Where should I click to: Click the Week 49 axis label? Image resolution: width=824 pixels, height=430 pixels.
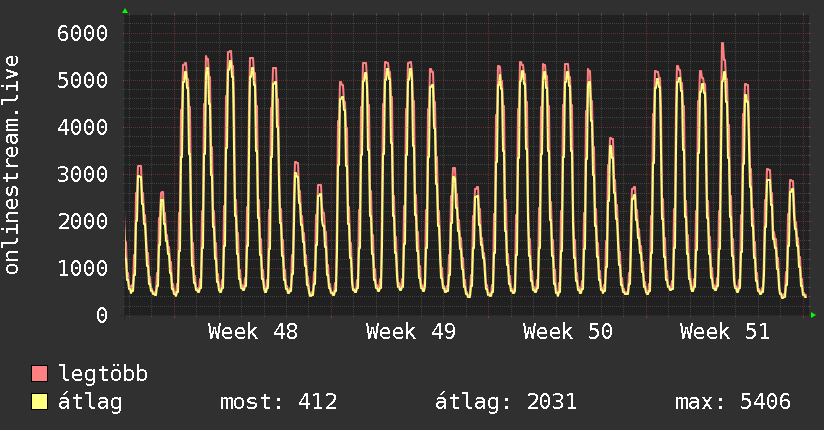tap(410, 332)
